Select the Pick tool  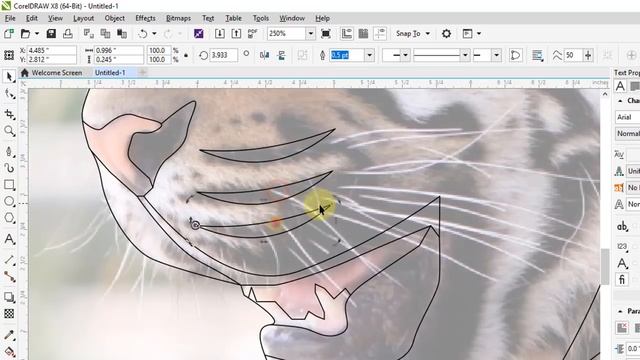(x=9, y=76)
